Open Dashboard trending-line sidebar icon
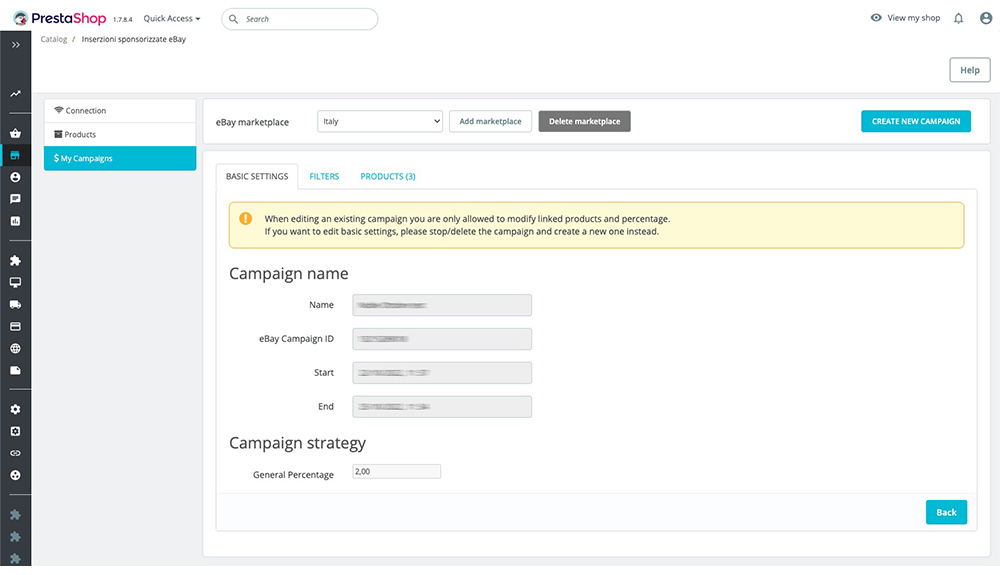This screenshot has width=1000, height=575. click(15, 94)
